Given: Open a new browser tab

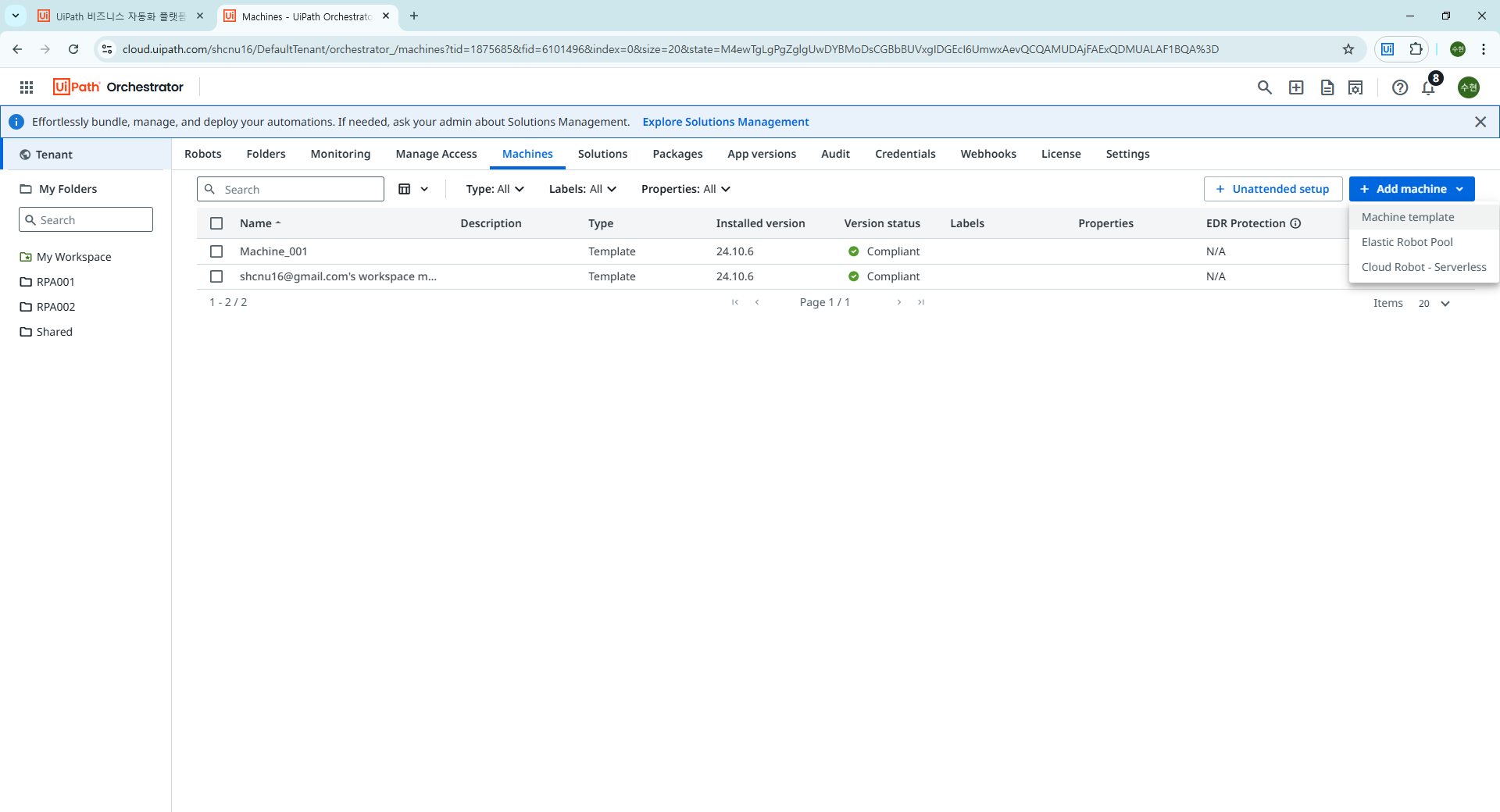Looking at the screenshot, I should [x=414, y=16].
